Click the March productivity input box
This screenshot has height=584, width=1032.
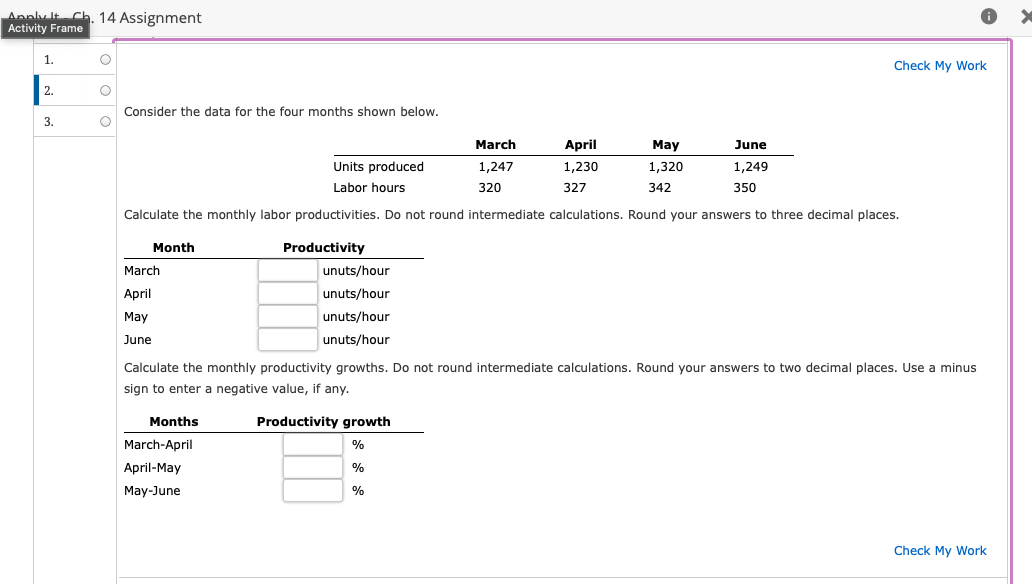[288, 270]
